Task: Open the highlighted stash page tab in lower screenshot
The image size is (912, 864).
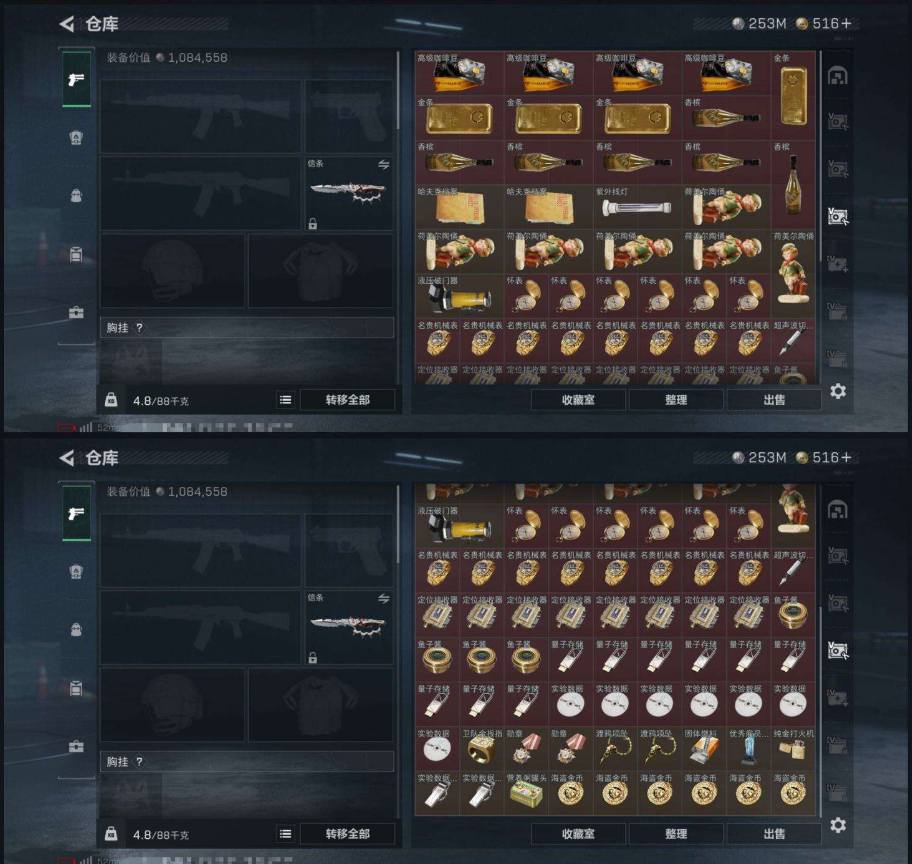Action: click(838, 650)
